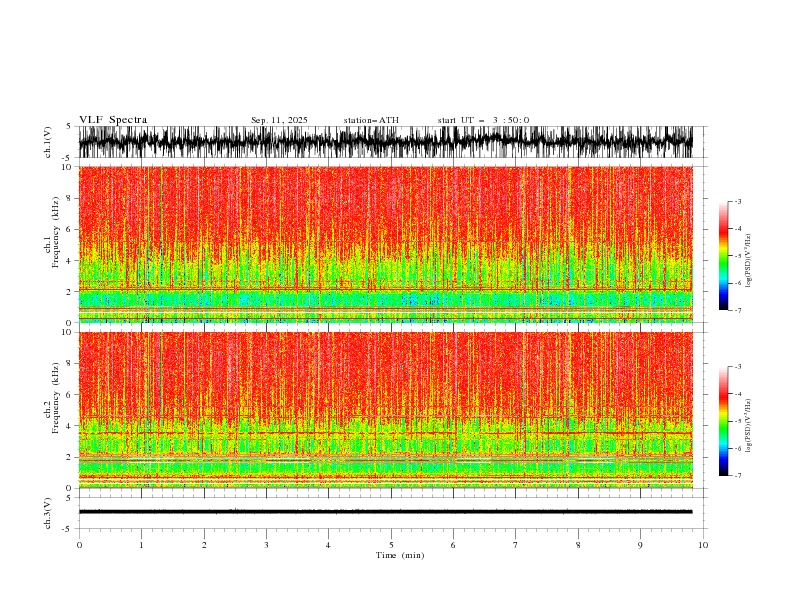Click the time axis tick label '10'
The height and width of the screenshot is (612, 792).
[703, 545]
